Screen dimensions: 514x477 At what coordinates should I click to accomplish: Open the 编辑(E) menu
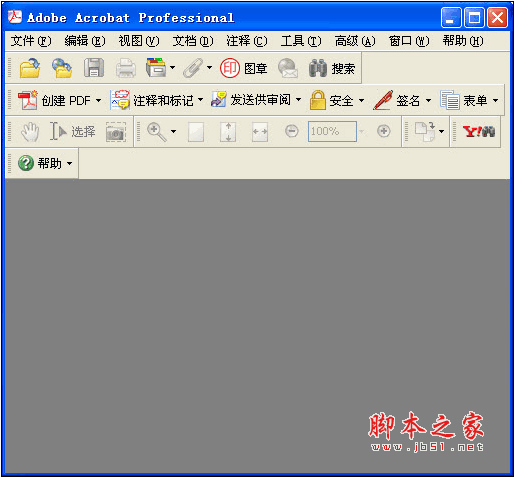click(85, 41)
